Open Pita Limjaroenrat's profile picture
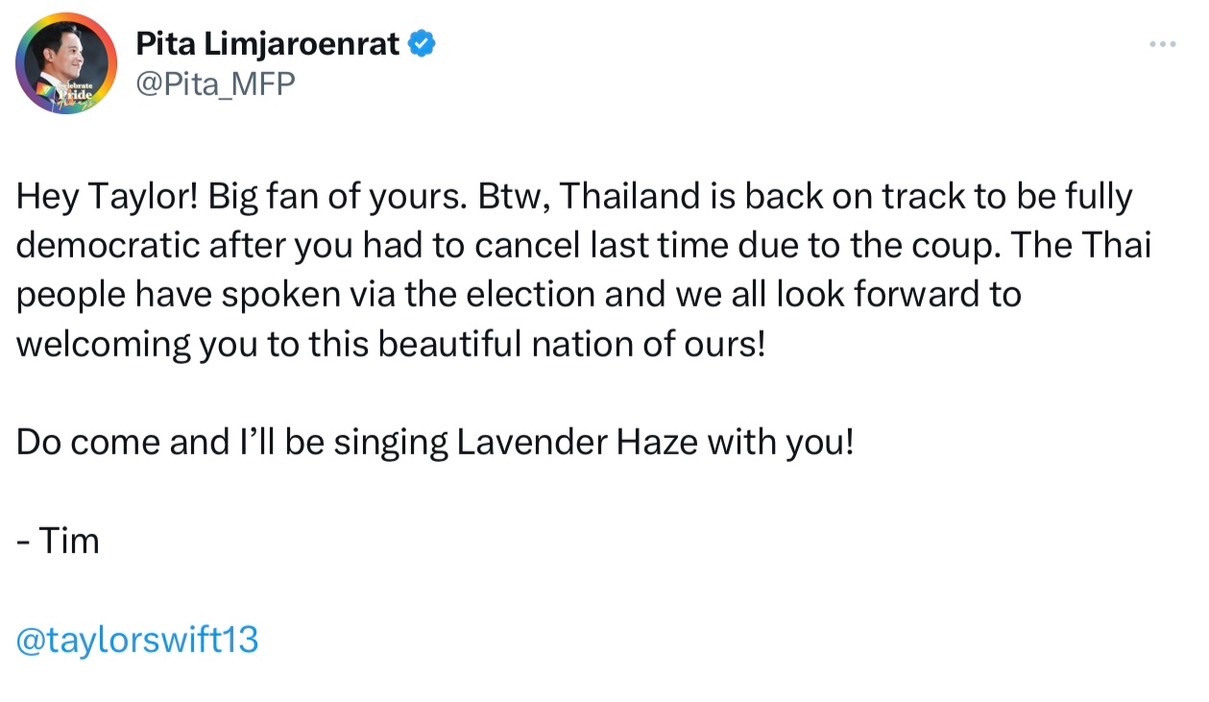This screenshot has height=702, width=1209. [x=66, y=63]
